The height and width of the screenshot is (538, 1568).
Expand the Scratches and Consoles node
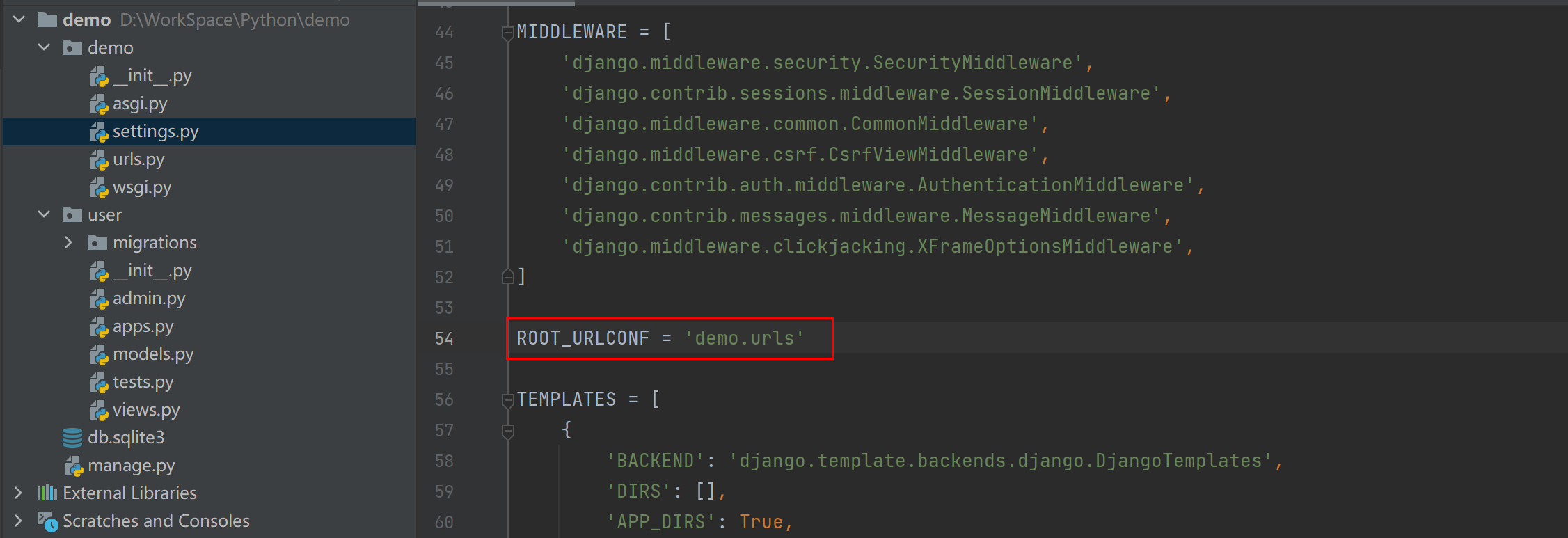pos(18,521)
